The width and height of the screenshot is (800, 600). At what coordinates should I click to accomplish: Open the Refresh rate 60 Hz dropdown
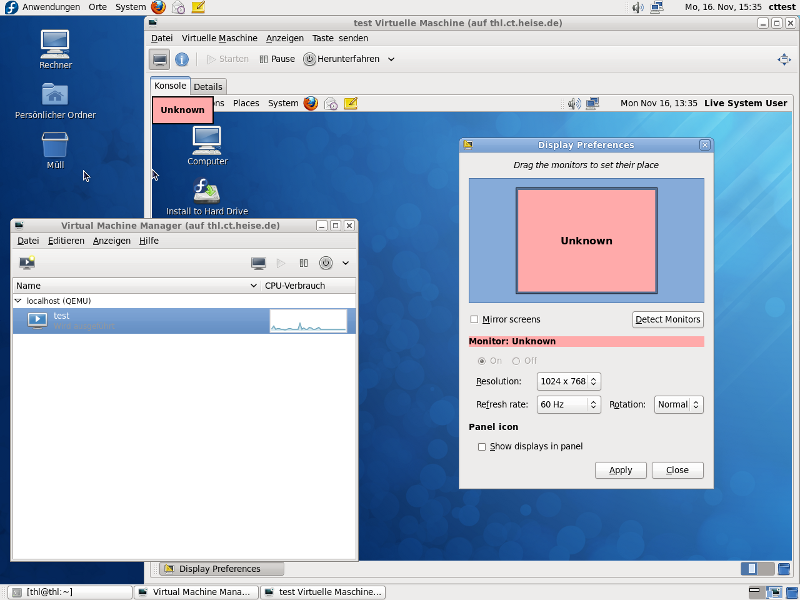568,405
